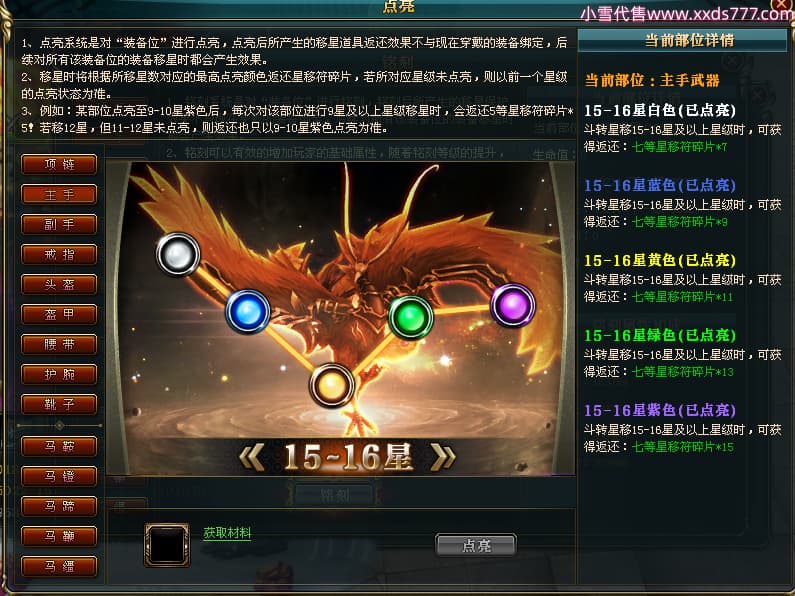Select the green orb node

click(410, 317)
